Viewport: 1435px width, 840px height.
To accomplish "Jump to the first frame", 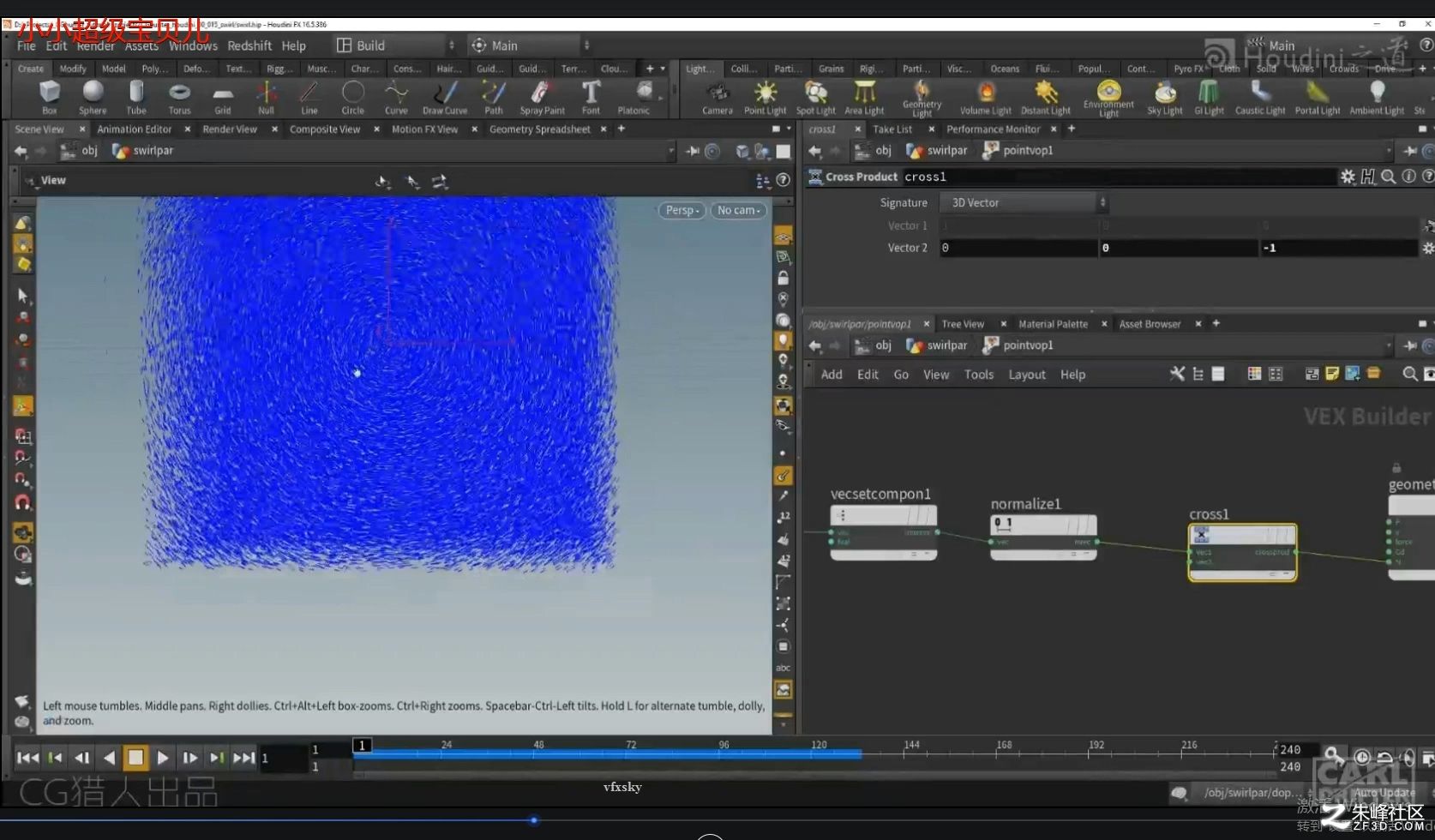I will [x=27, y=758].
